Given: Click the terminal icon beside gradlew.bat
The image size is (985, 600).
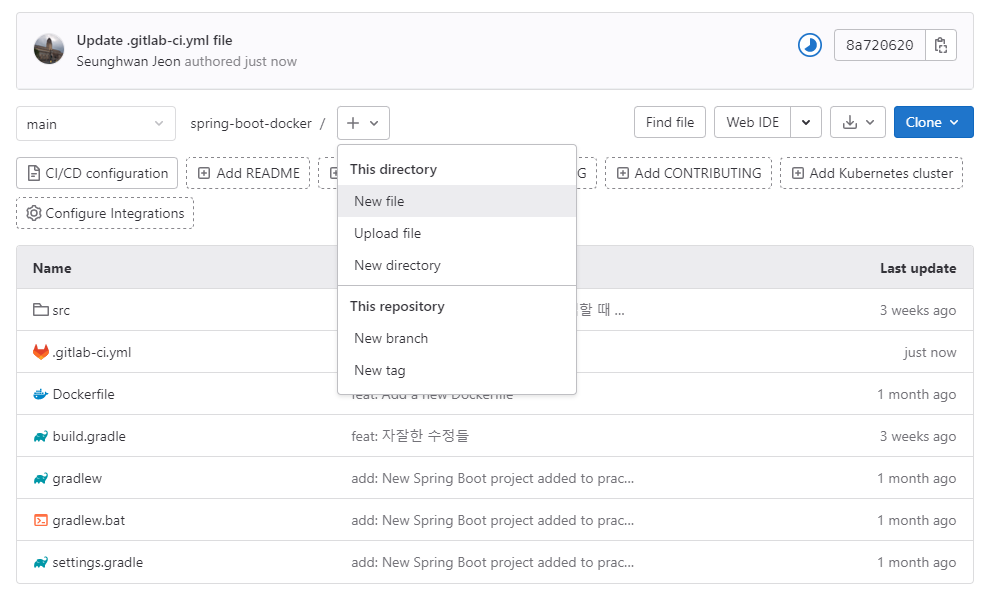Looking at the screenshot, I should [x=41, y=520].
